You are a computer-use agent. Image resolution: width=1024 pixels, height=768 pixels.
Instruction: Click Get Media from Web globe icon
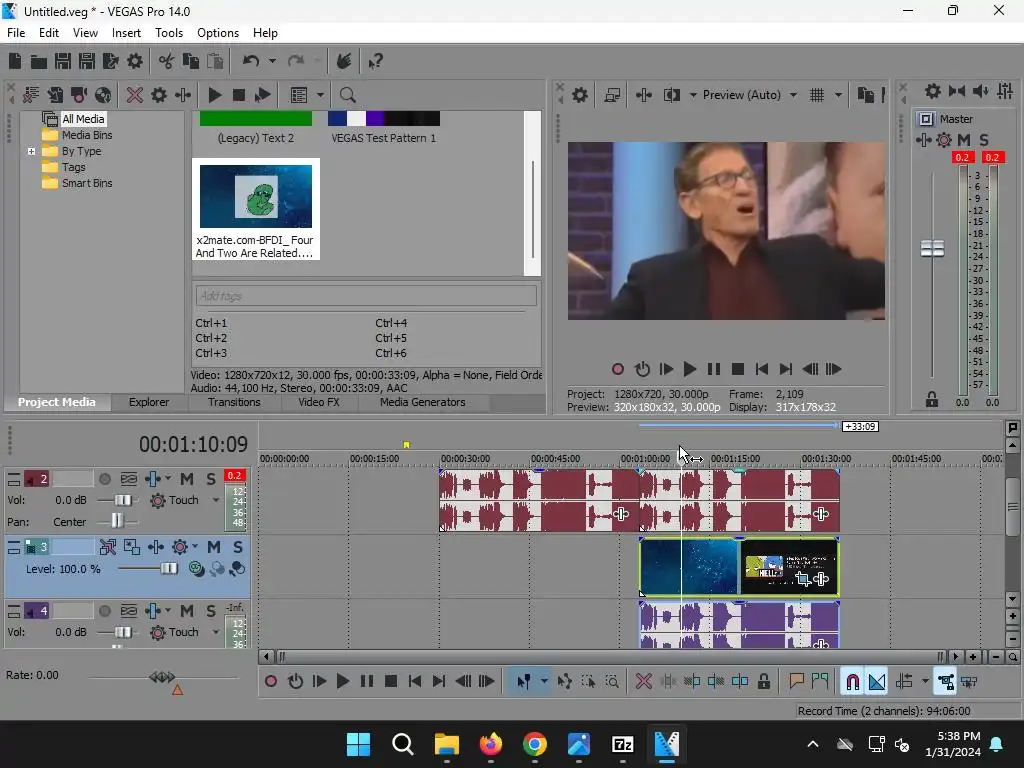click(x=103, y=95)
